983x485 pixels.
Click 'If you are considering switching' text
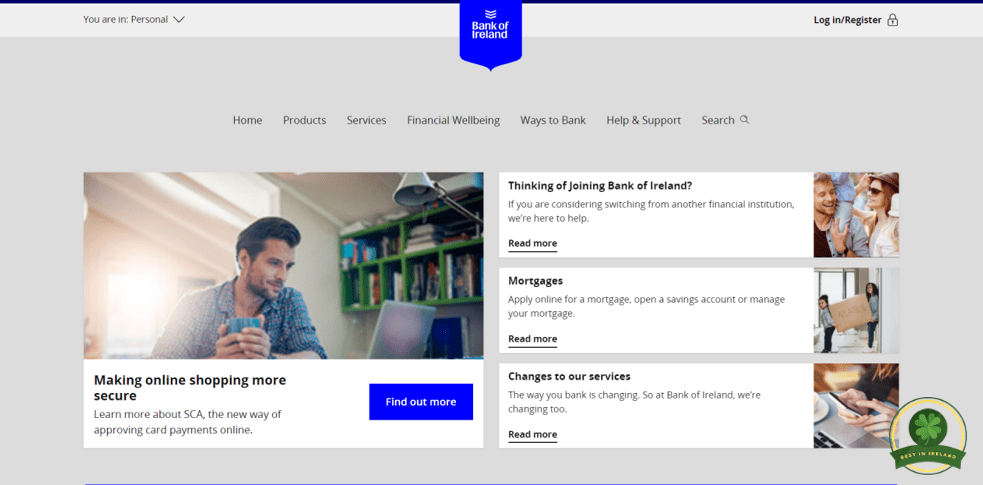651,211
